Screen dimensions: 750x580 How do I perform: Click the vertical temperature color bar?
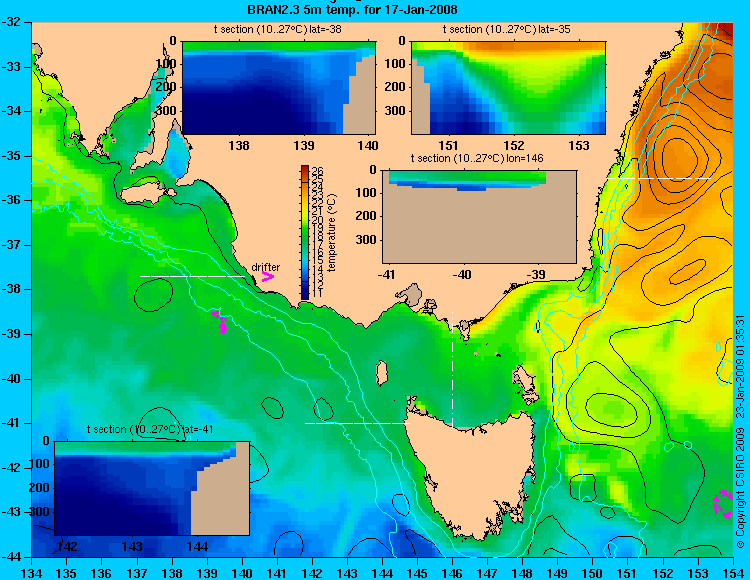305,232
